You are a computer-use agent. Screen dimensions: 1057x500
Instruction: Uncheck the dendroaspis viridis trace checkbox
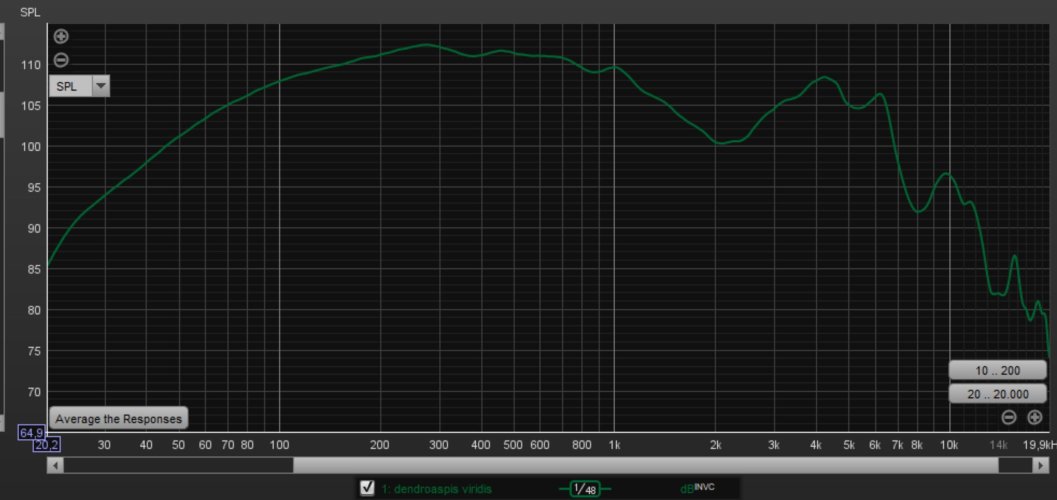(367, 488)
